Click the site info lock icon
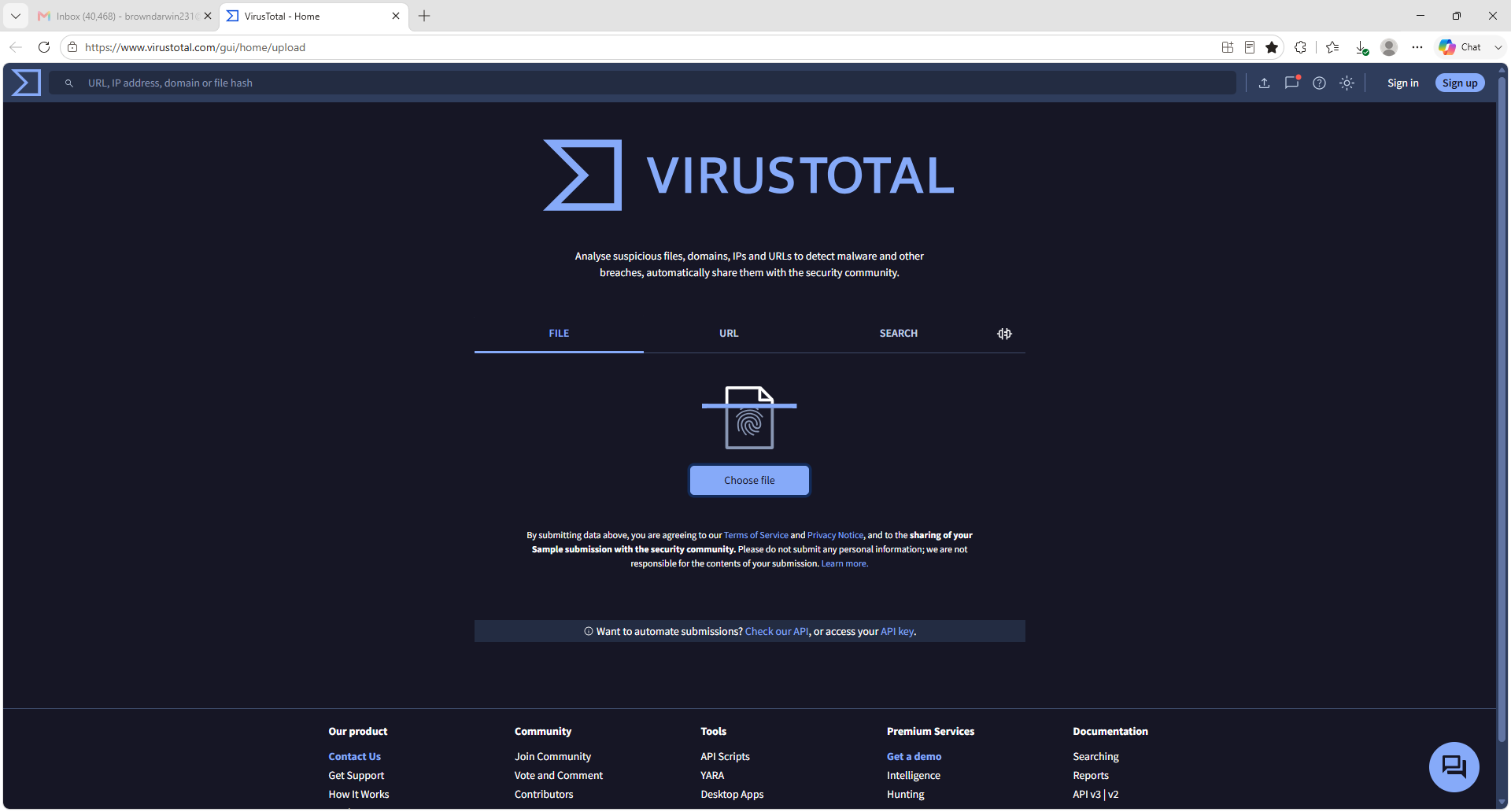 tap(72, 47)
